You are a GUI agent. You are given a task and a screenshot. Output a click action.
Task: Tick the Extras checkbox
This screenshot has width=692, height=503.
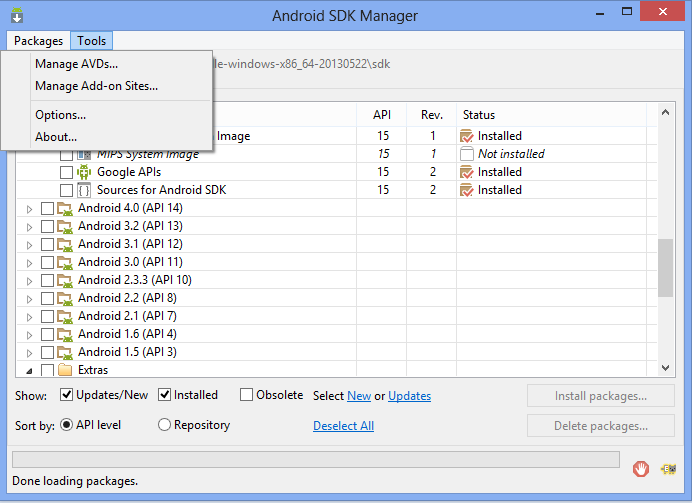point(47,370)
